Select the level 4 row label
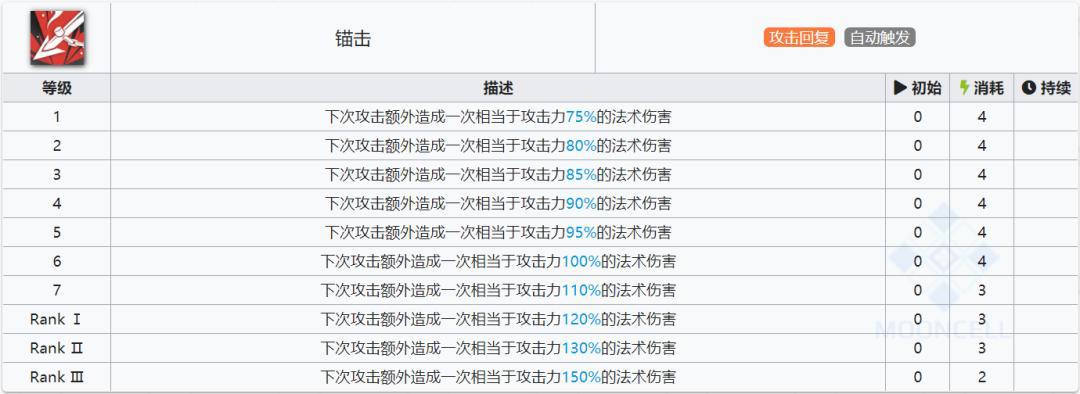This screenshot has width=1080, height=394. coord(56,204)
